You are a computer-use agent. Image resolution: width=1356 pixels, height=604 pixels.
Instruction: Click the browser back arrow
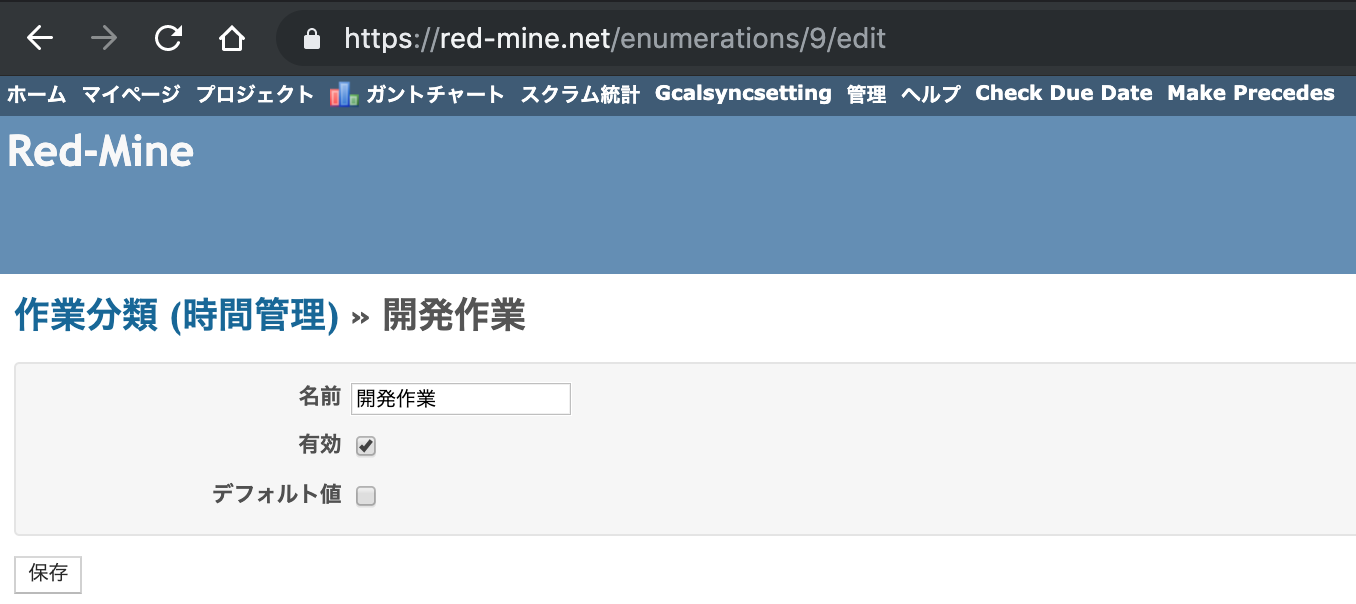(40, 39)
